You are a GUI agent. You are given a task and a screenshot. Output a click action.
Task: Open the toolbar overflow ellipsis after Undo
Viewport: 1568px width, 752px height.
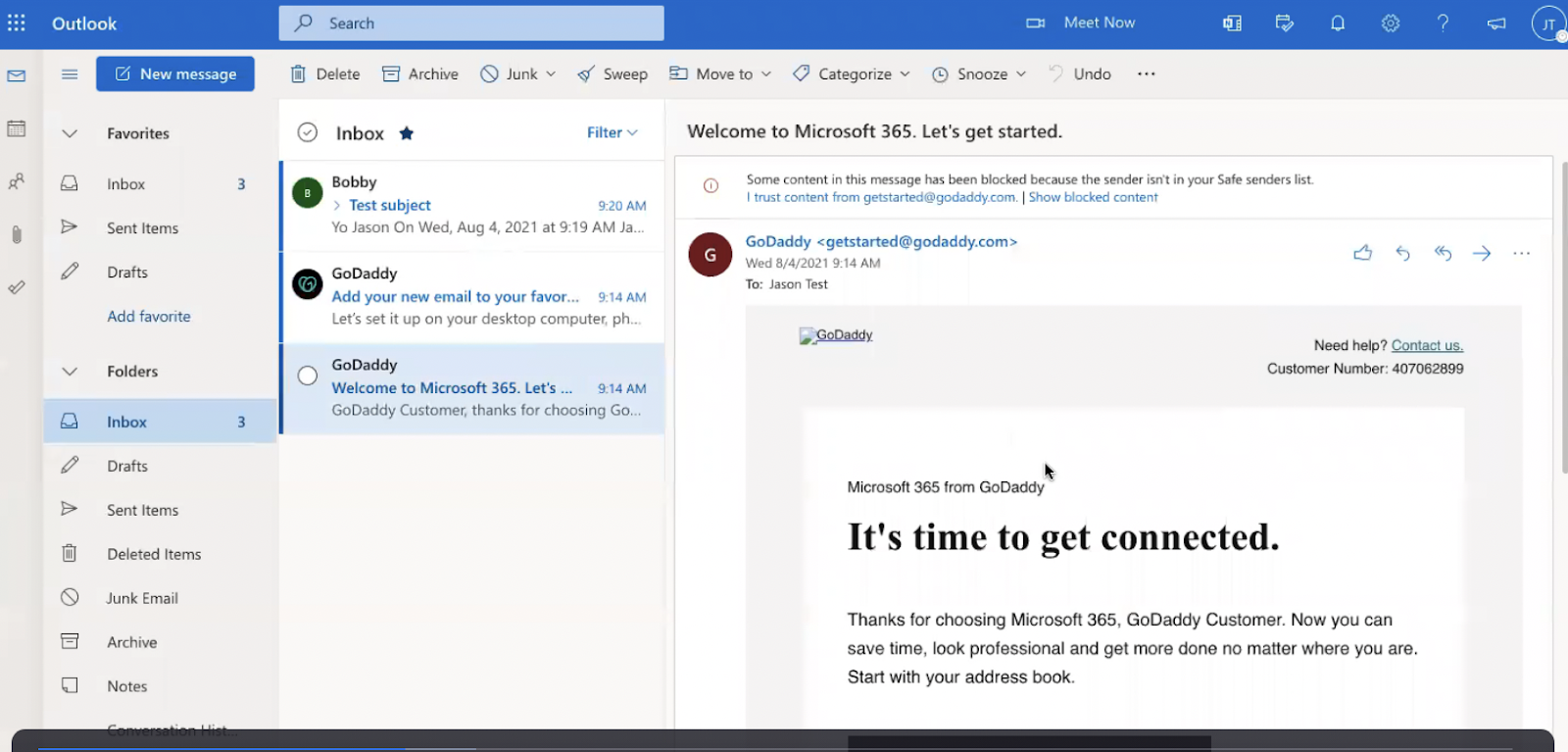point(1147,74)
